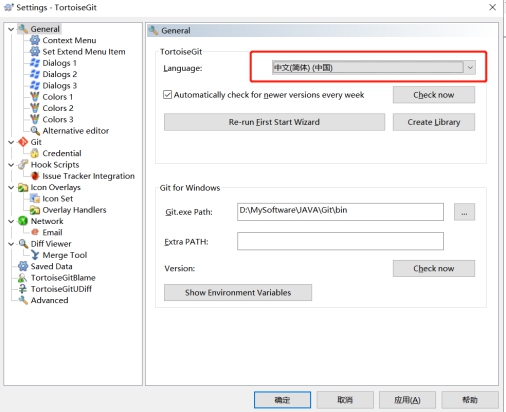Screen dimensions: 506x412
Task: Click the TortoiseGitBlame icon
Action: click(23, 278)
